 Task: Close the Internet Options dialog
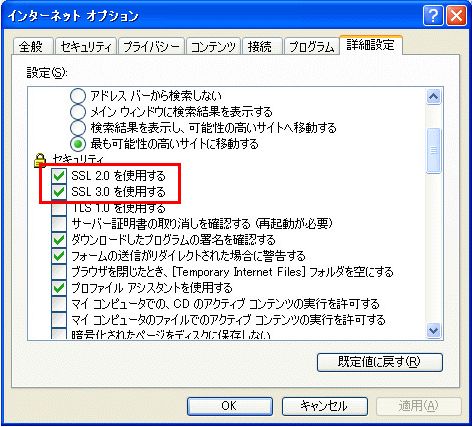point(456,16)
